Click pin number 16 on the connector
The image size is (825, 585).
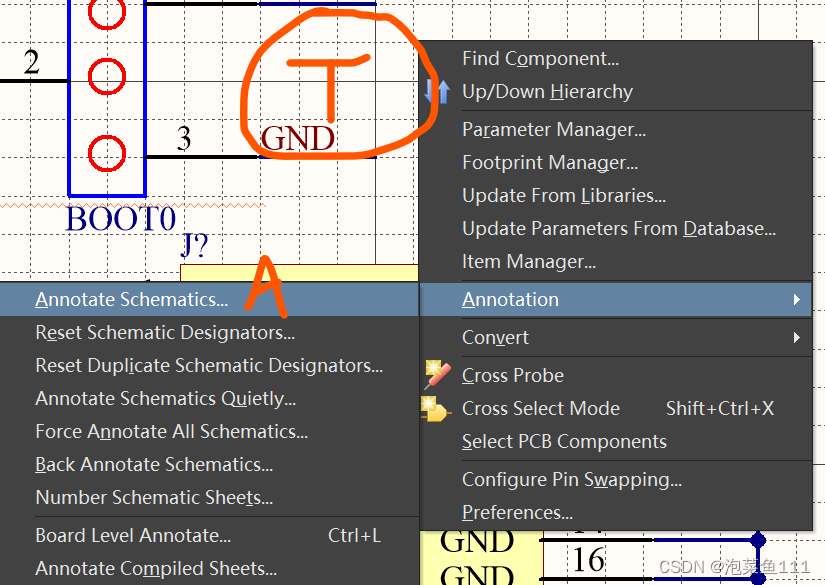tap(588, 560)
